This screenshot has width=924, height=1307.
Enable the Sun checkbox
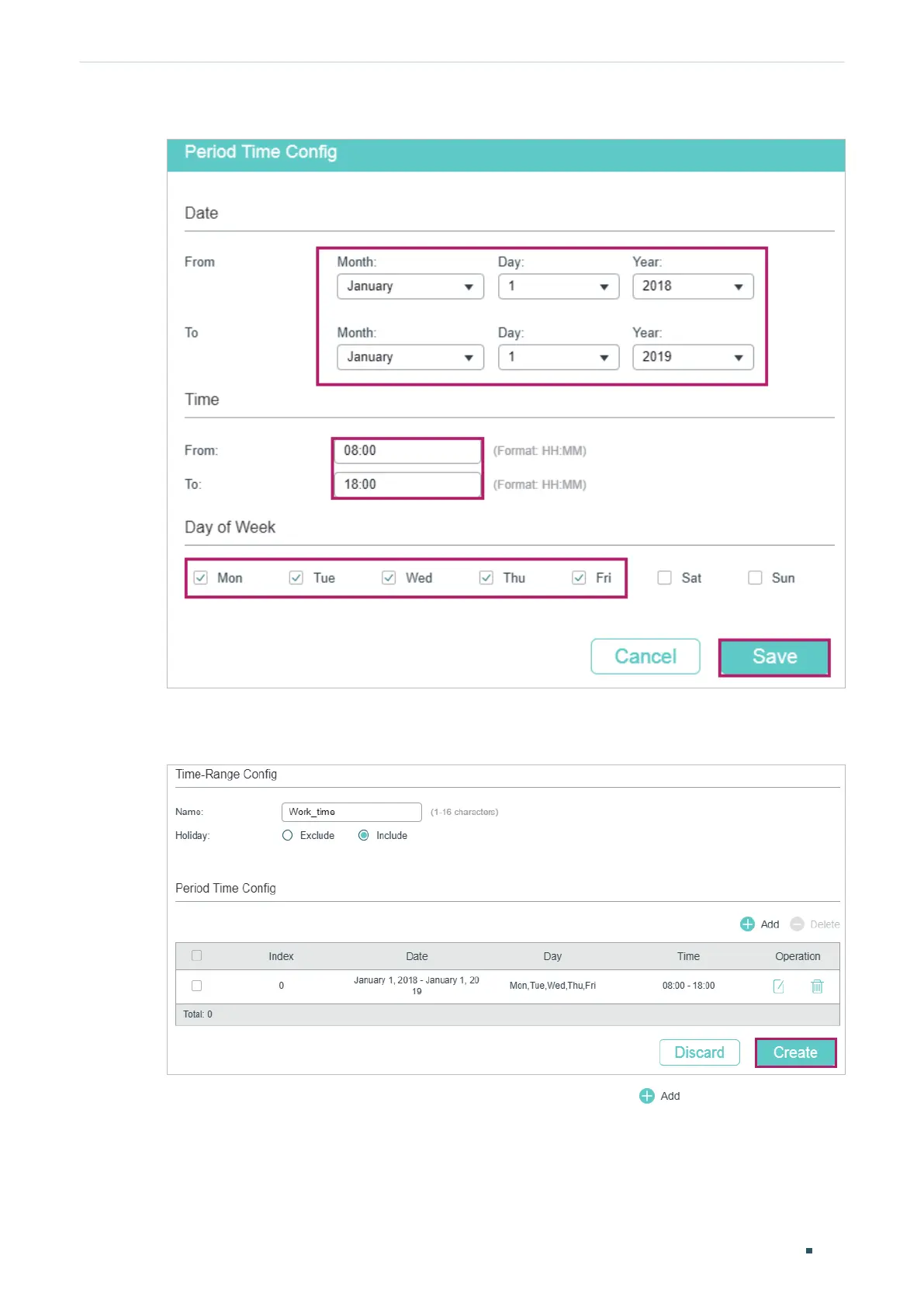[x=755, y=577]
